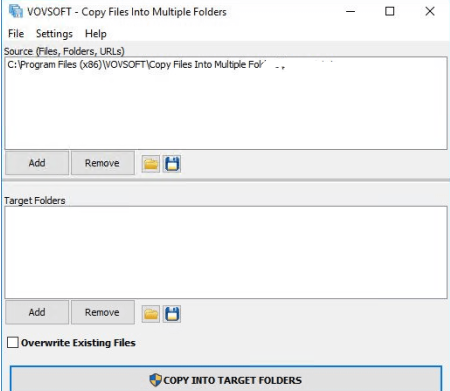
Task: Click Remove under Target Folders
Action: coord(103,312)
